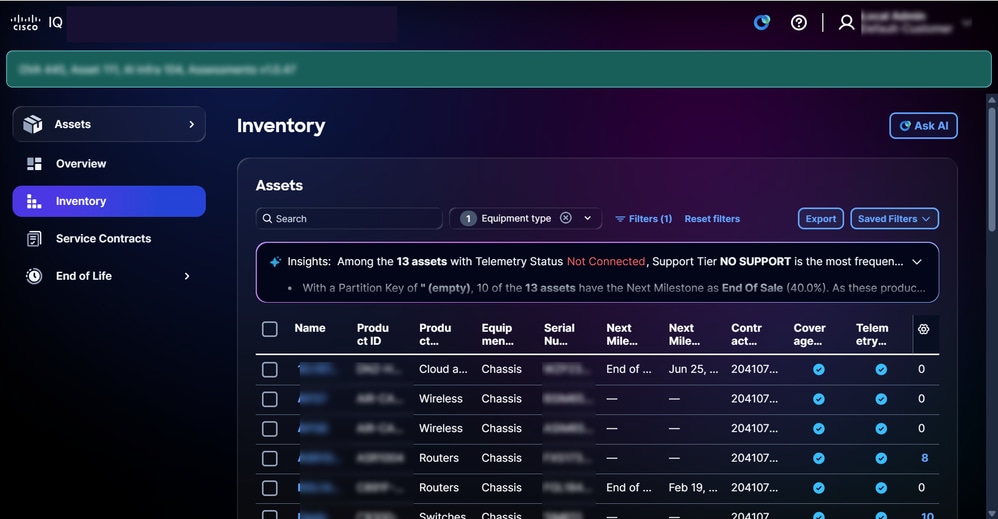
Task: Click the Overview dashboard icon
Action: (x=34, y=164)
